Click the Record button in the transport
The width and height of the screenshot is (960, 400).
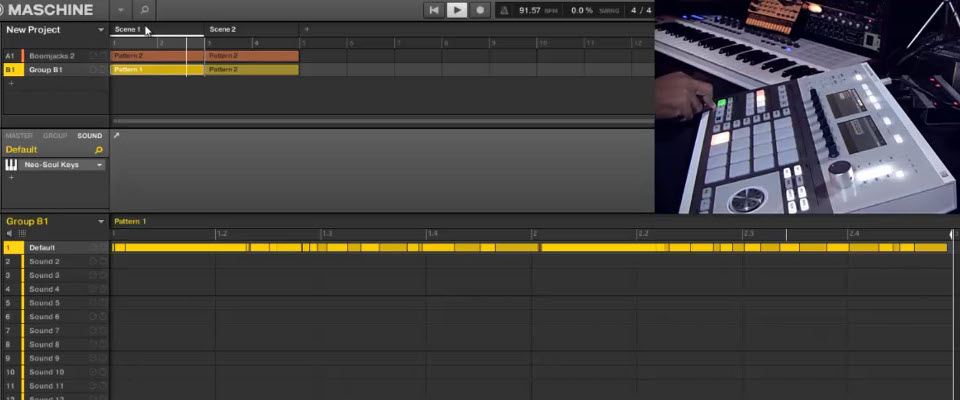(480, 10)
